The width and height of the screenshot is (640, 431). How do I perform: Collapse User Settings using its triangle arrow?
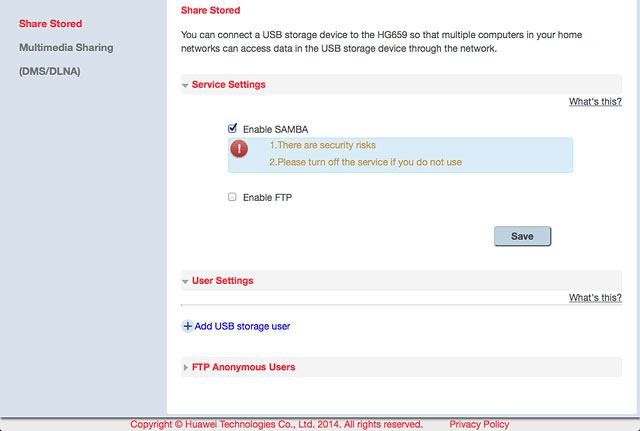(x=185, y=282)
